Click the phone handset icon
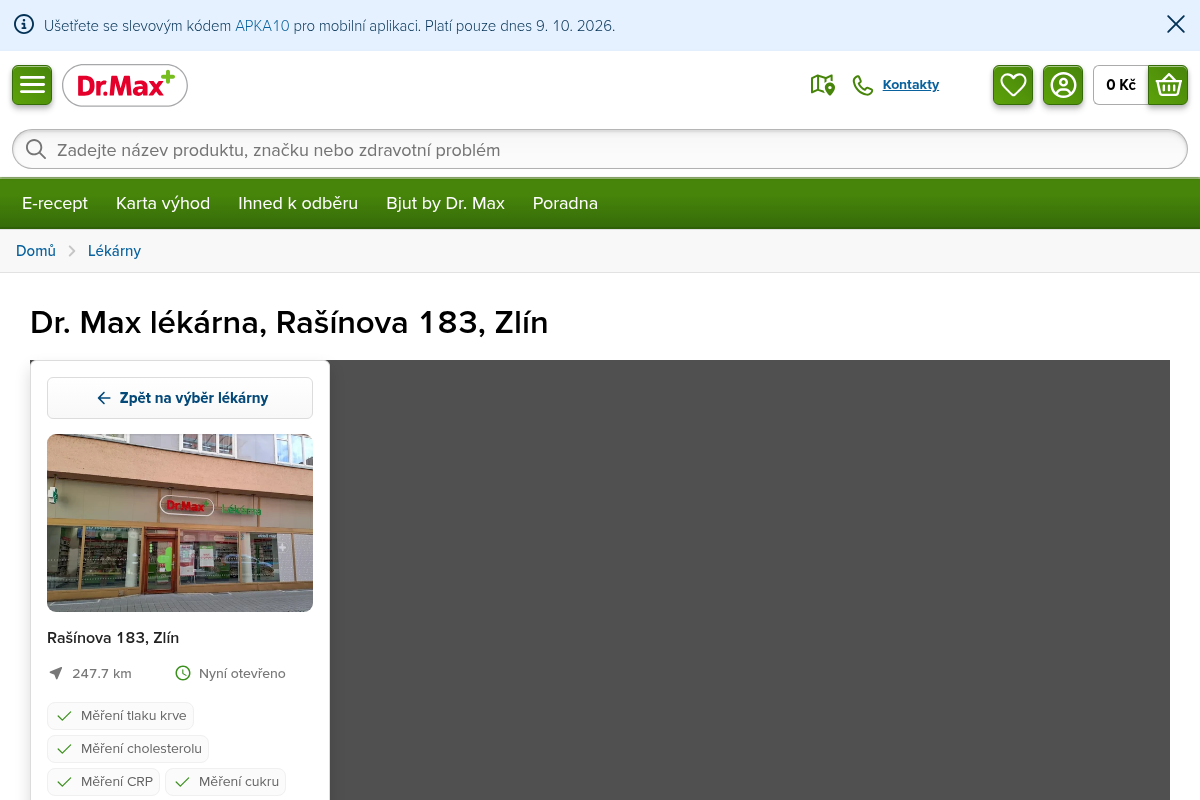Image resolution: width=1200 pixels, height=800 pixels. 862,85
